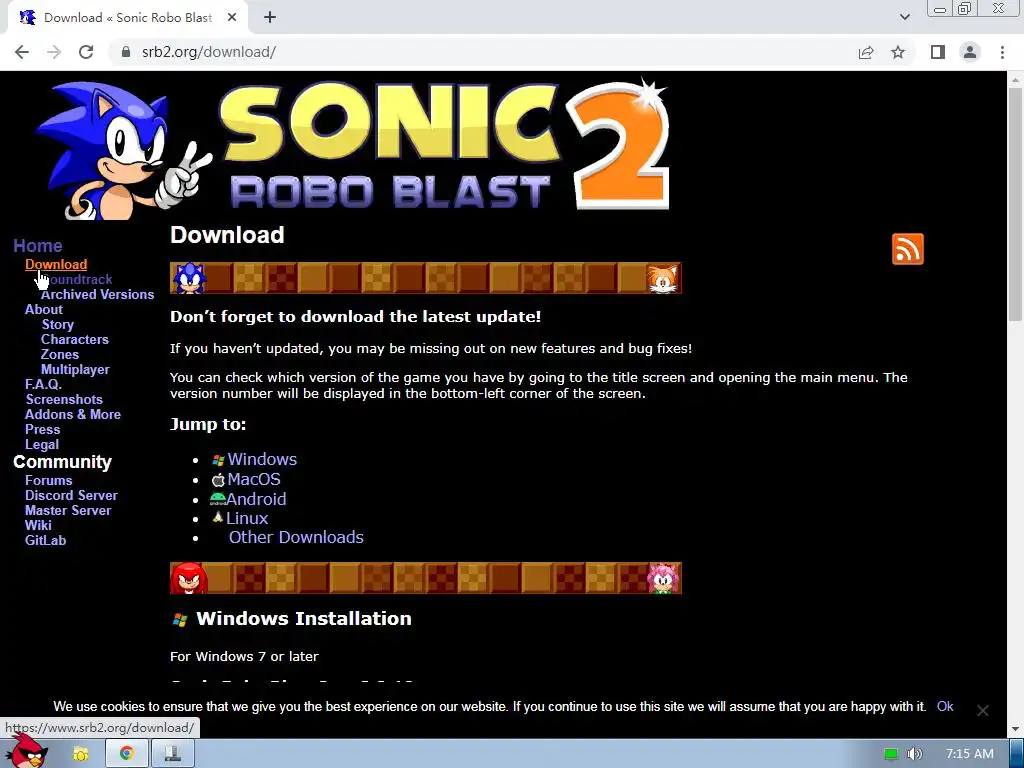Jump to Other Downloads link

tap(296, 537)
